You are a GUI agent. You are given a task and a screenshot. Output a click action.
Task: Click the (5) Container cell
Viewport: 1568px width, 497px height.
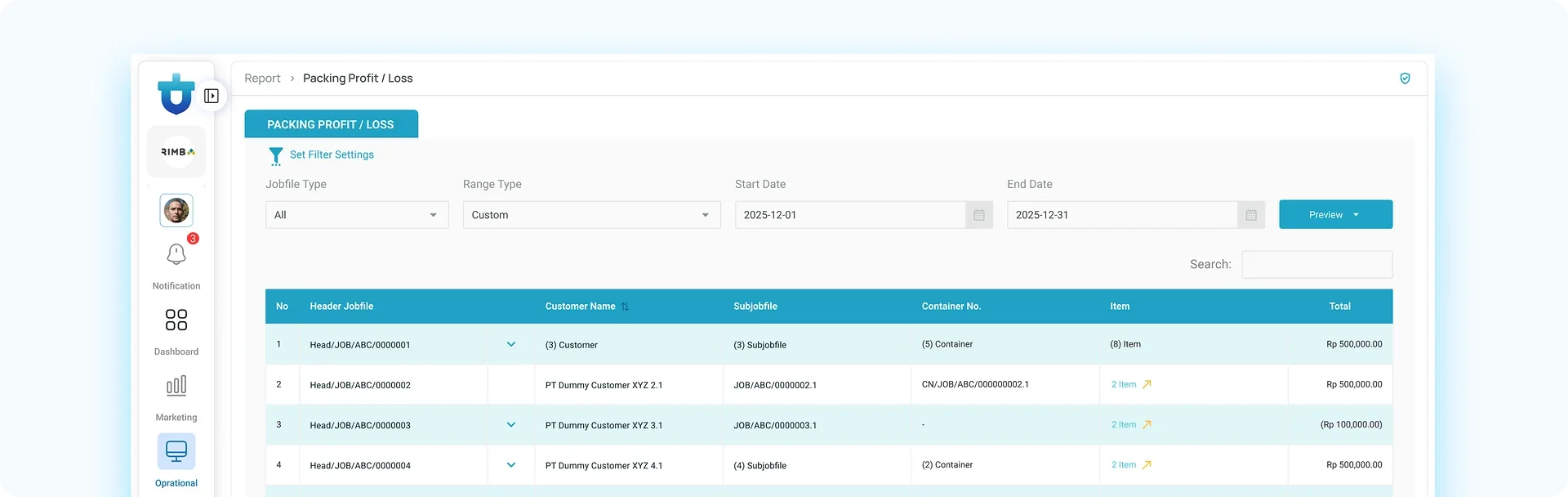(947, 344)
